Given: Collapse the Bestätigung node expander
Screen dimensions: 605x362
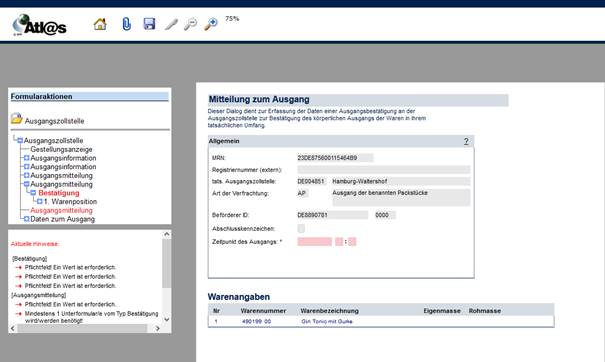Looking at the screenshot, I should pos(33,193).
